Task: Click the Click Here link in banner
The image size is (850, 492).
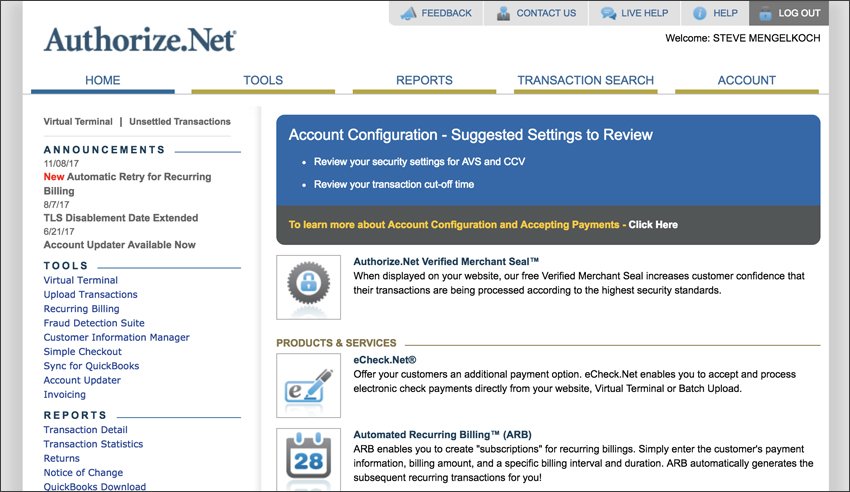Action: click(x=653, y=224)
